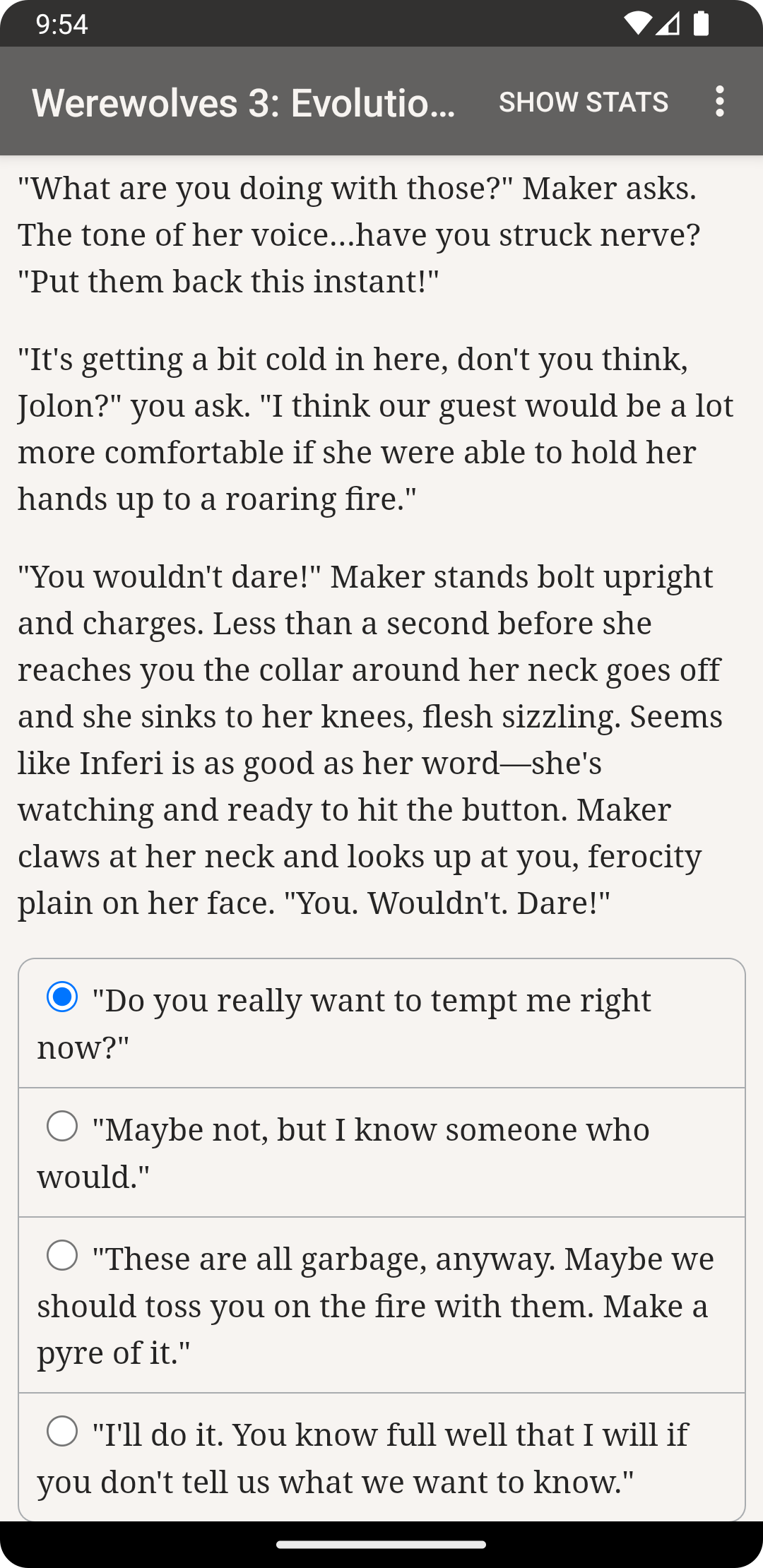Tap the battery status icon
Viewport: 763px width, 1568px height.
coord(700,24)
